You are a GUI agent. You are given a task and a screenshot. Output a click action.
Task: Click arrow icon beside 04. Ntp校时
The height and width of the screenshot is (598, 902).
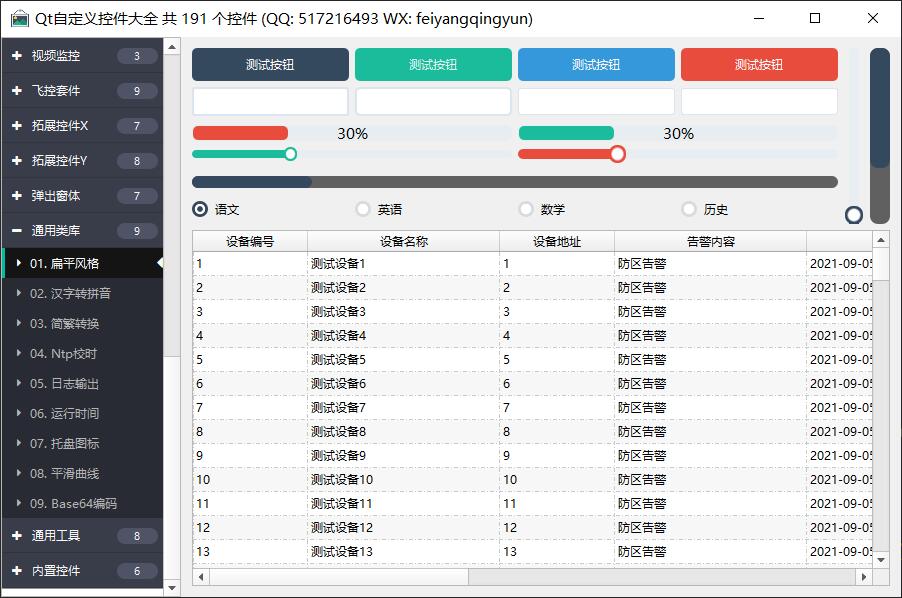18,354
